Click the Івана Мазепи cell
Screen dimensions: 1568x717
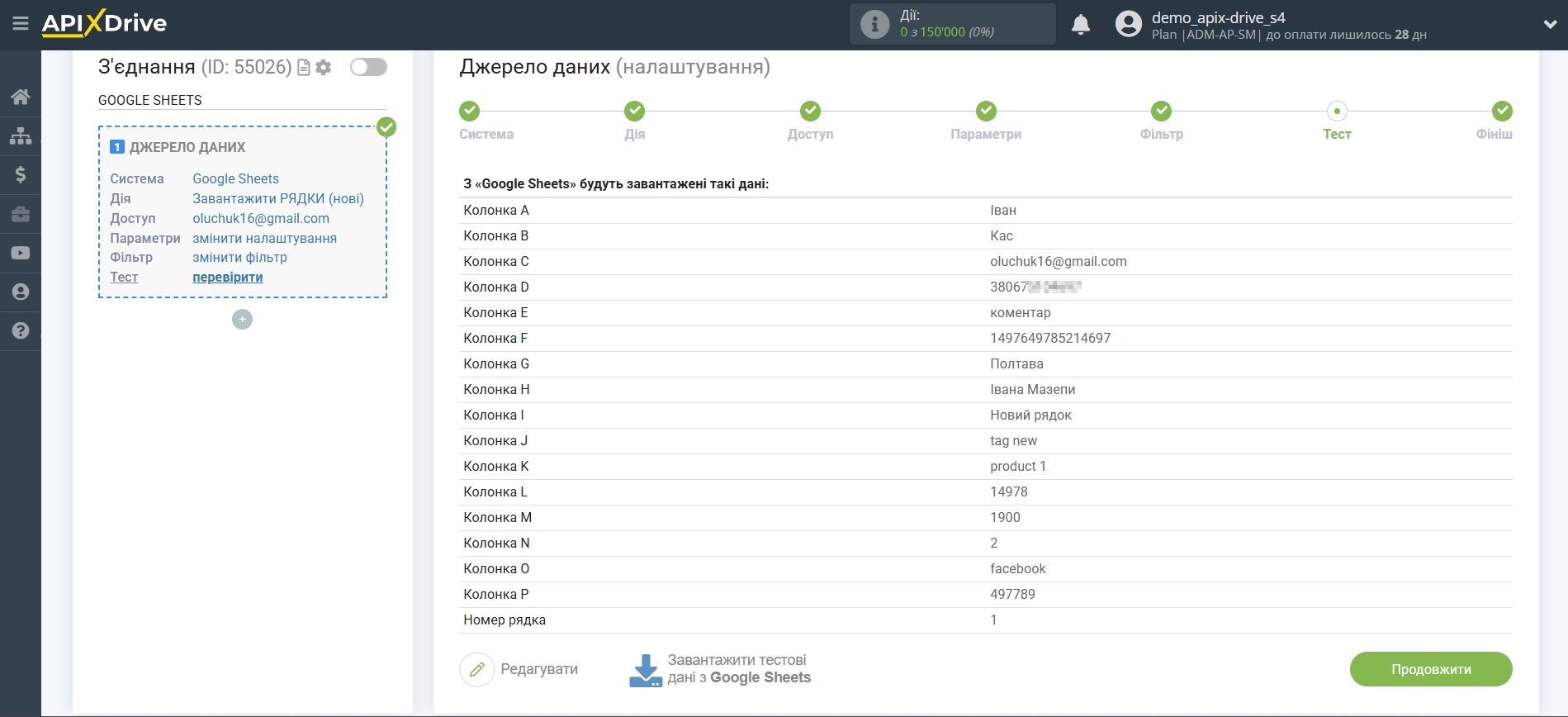click(1032, 389)
